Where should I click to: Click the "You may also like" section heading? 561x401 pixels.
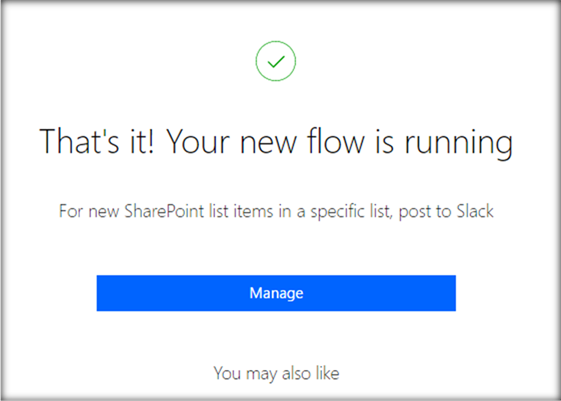coord(276,374)
